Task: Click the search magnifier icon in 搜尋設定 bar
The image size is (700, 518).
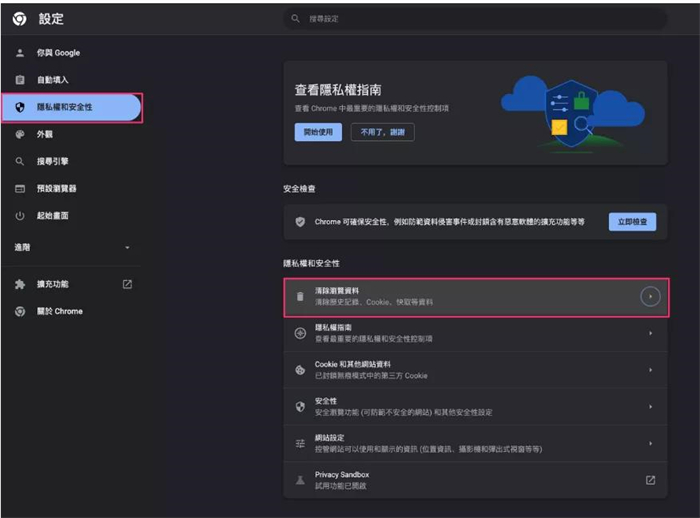Action: (296, 19)
